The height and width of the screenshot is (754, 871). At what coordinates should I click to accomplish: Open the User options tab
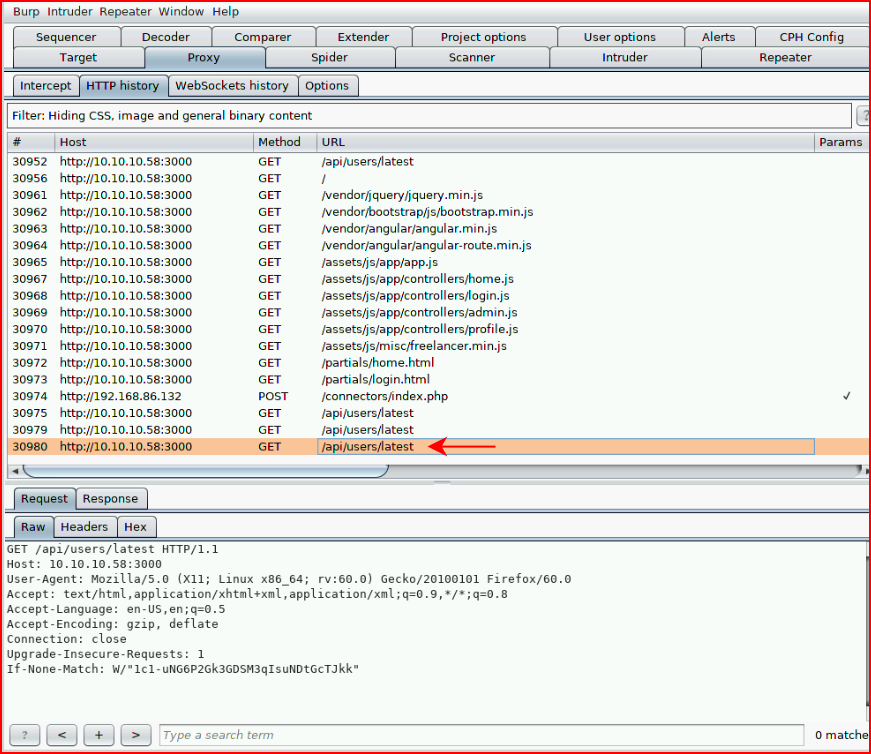click(619, 37)
